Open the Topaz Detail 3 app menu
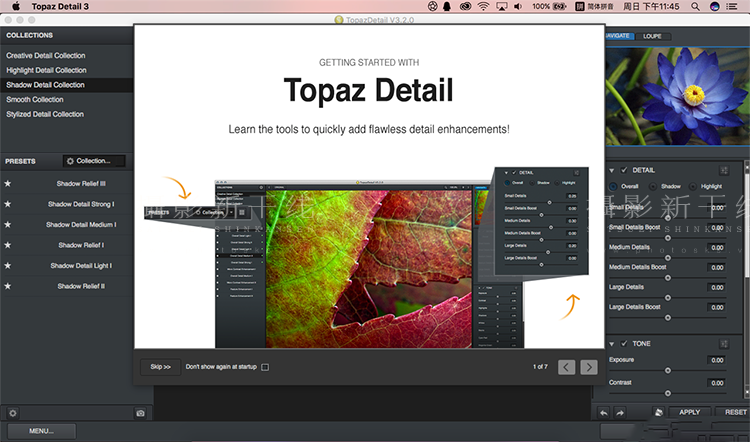The image size is (750, 442). [60, 6]
